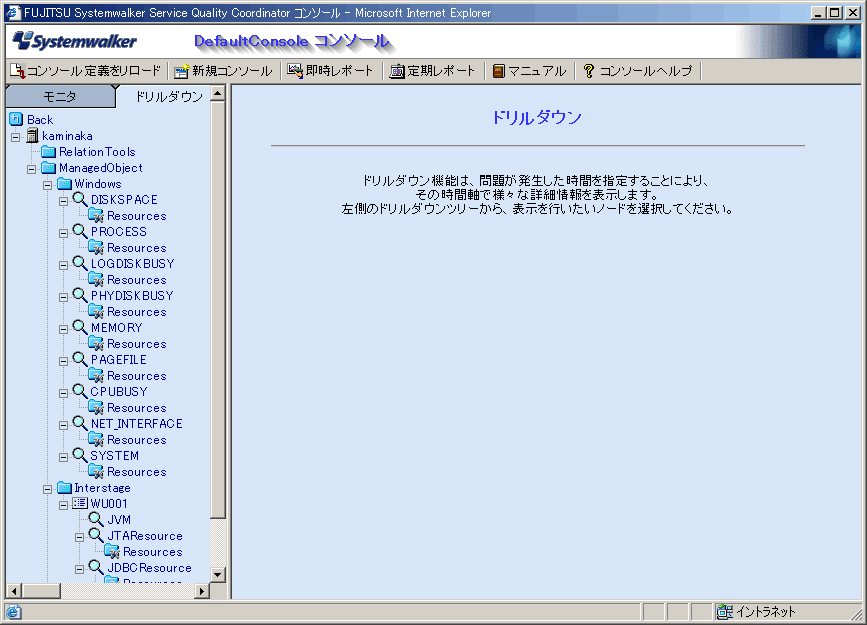Collapse the NET_INTERFACE node

coord(64,425)
